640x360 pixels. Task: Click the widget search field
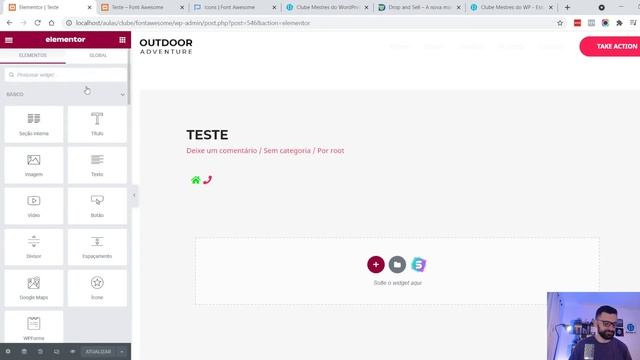tap(65, 75)
